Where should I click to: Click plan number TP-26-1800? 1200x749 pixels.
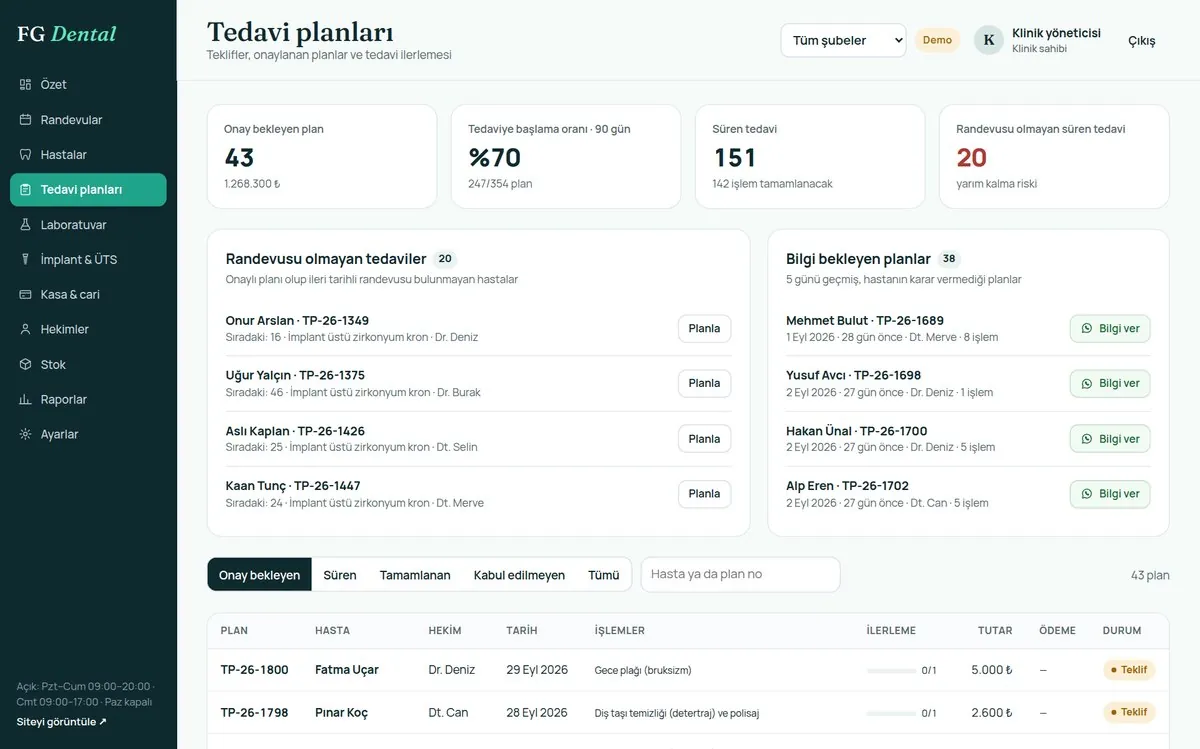point(254,670)
